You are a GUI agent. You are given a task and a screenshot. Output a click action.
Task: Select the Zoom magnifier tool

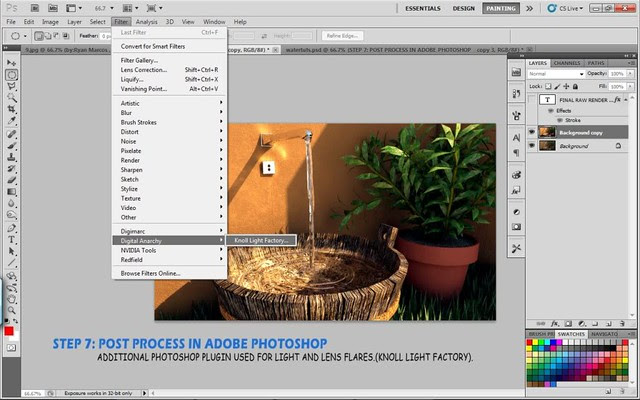(x=11, y=311)
